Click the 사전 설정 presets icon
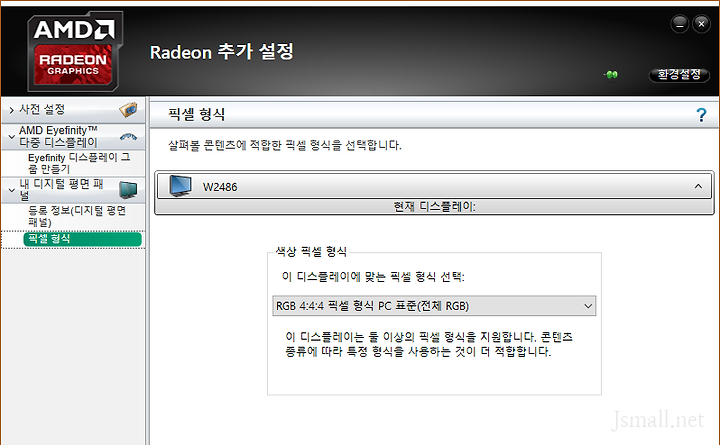The height and width of the screenshot is (445, 720). (128, 110)
